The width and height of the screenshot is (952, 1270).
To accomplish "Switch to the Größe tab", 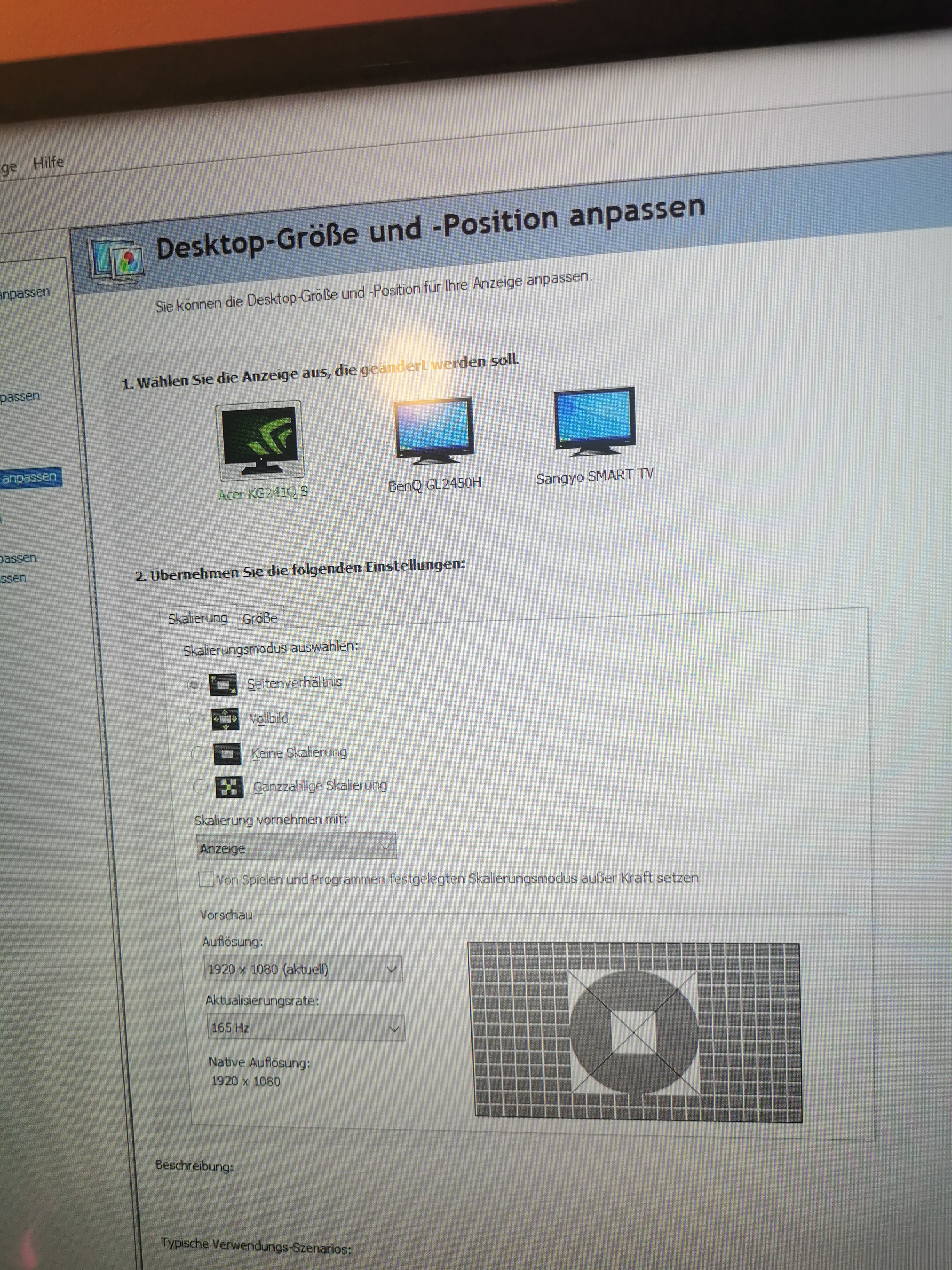I will [x=260, y=618].
